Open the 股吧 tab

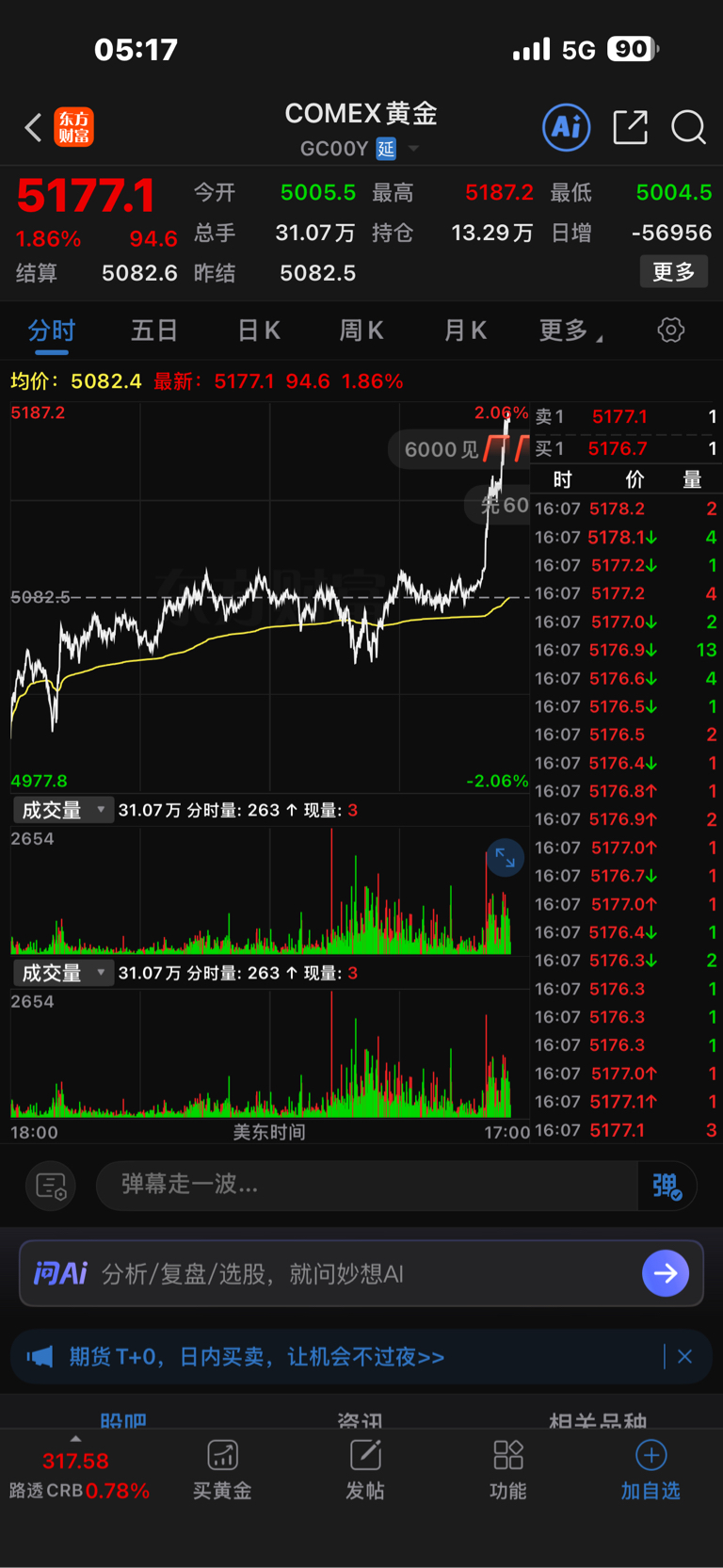click(x=123, y=1420)
